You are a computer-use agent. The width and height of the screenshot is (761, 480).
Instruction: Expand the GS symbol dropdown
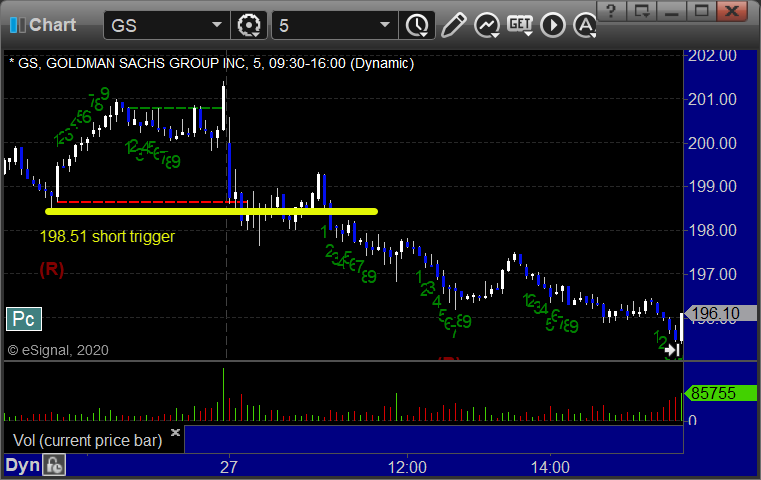tap(217, 24)
